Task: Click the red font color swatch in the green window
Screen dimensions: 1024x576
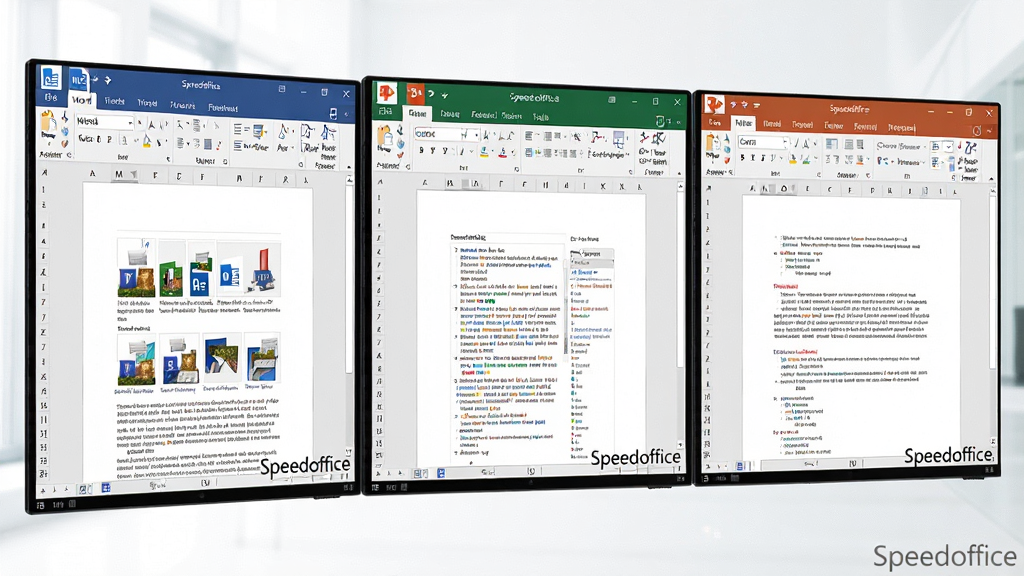Action: 502,153
